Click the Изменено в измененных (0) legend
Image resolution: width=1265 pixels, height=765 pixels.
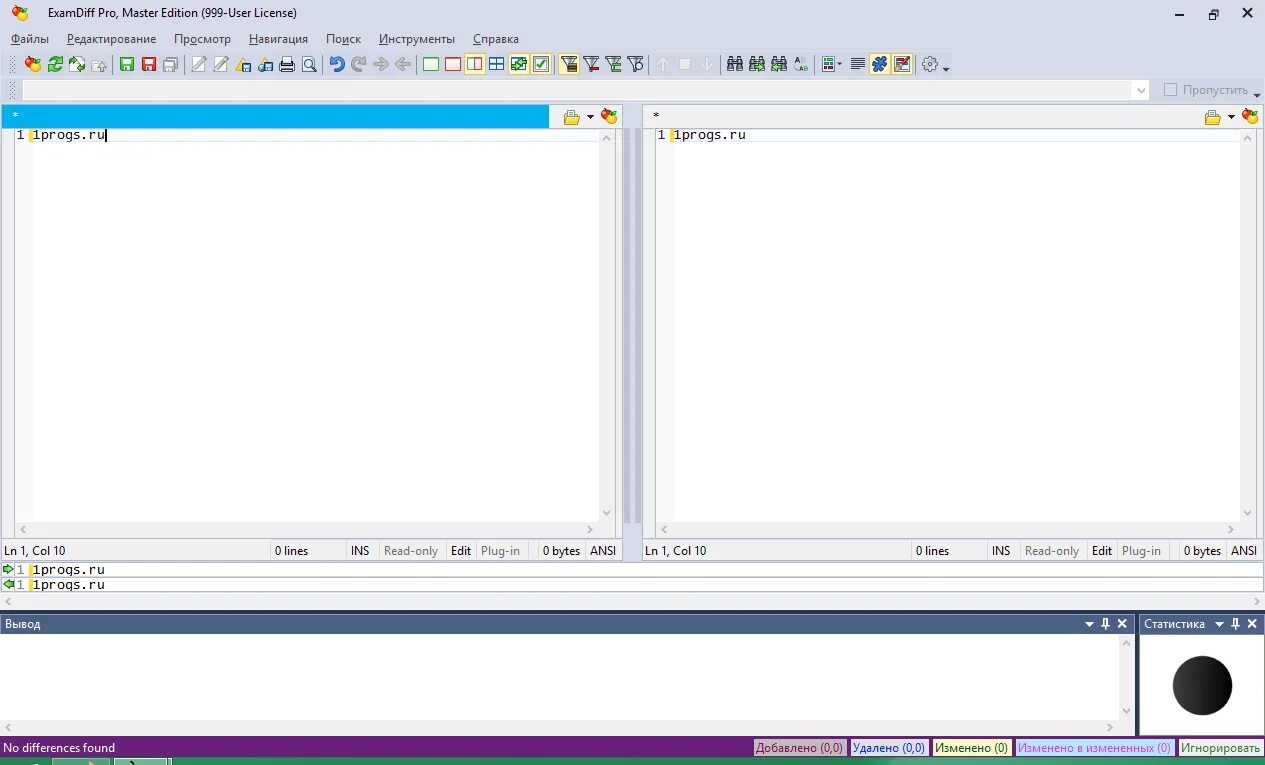tap(1094, 747)
